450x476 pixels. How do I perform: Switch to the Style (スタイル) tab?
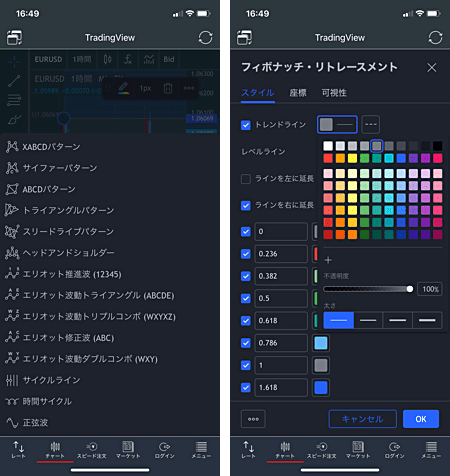(x=258, y=93)
